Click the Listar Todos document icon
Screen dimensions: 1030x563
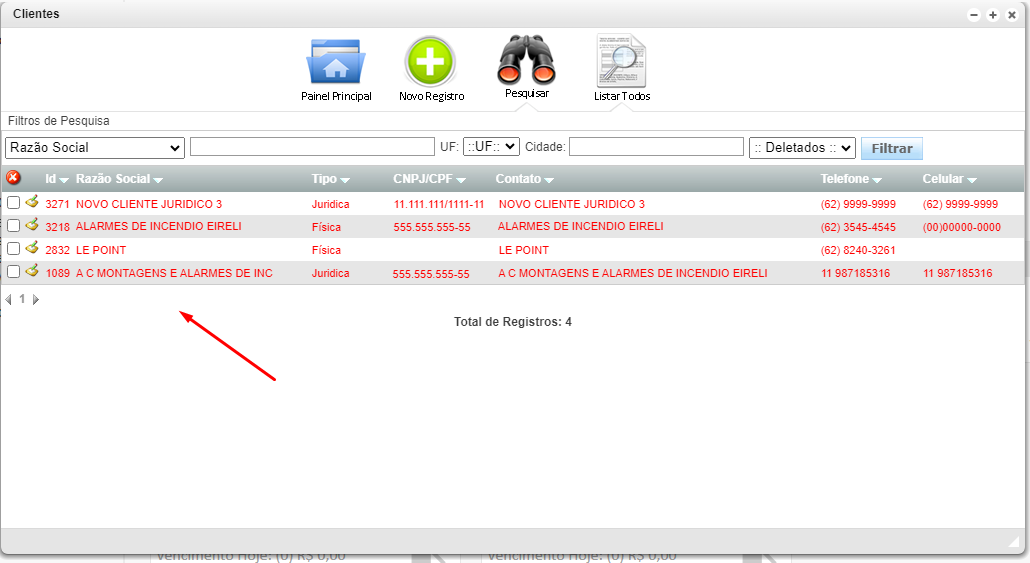point(621,62)
